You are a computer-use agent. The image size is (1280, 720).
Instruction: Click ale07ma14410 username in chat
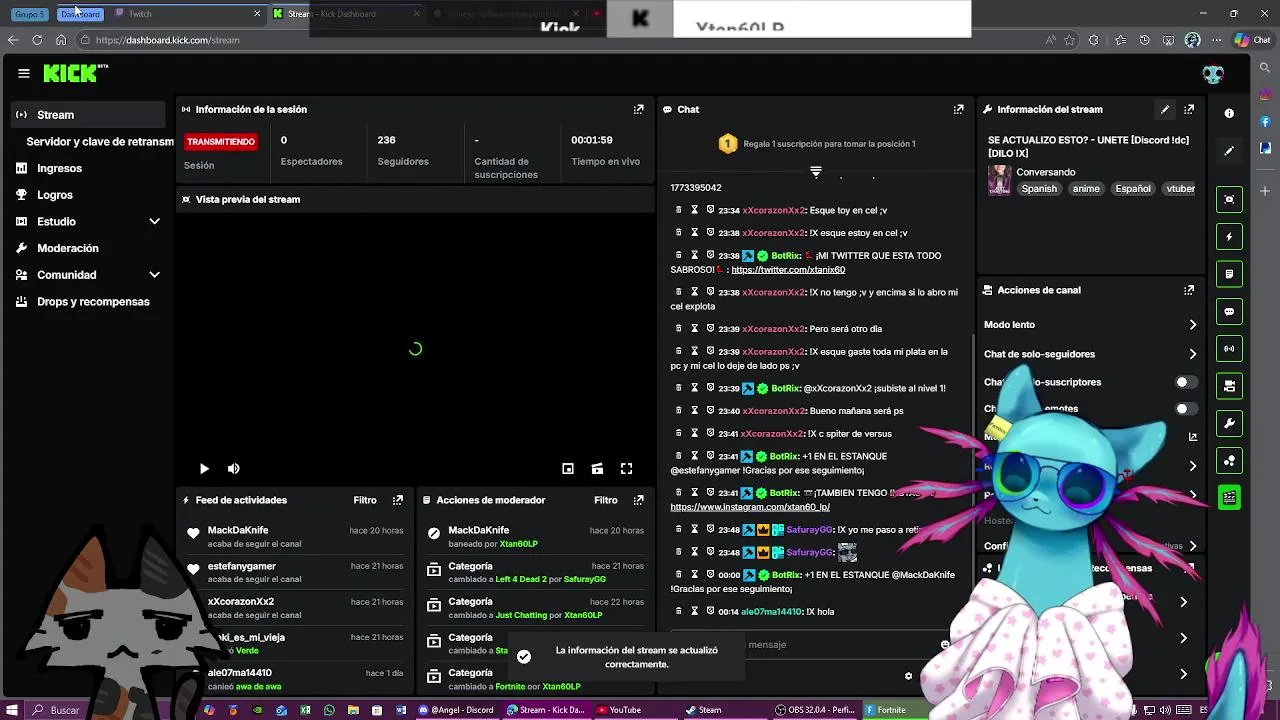point(771,612)
